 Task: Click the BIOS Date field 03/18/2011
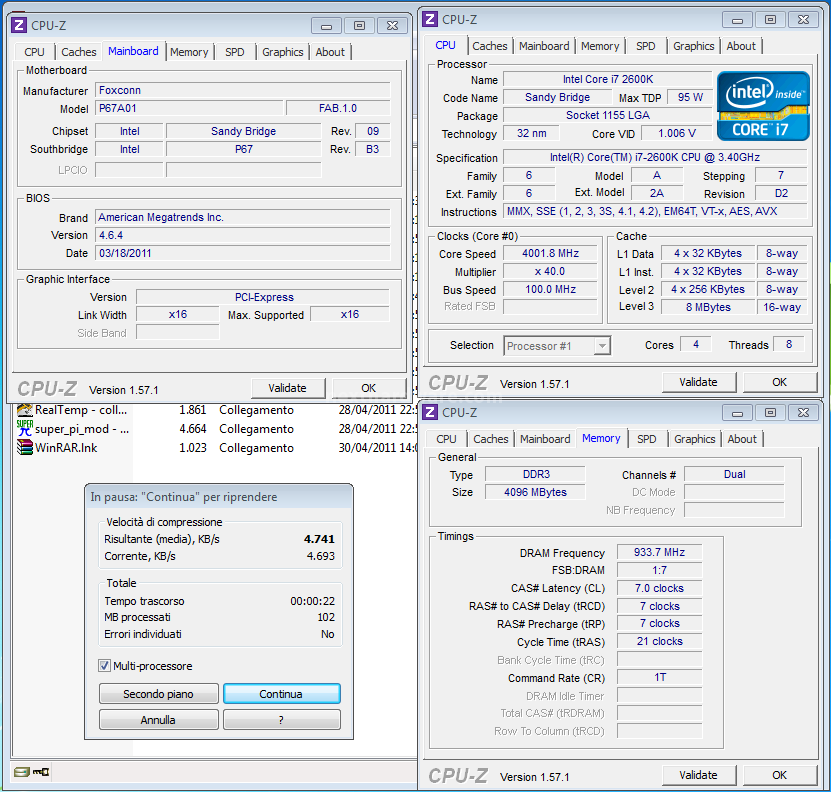pos(243,253)
